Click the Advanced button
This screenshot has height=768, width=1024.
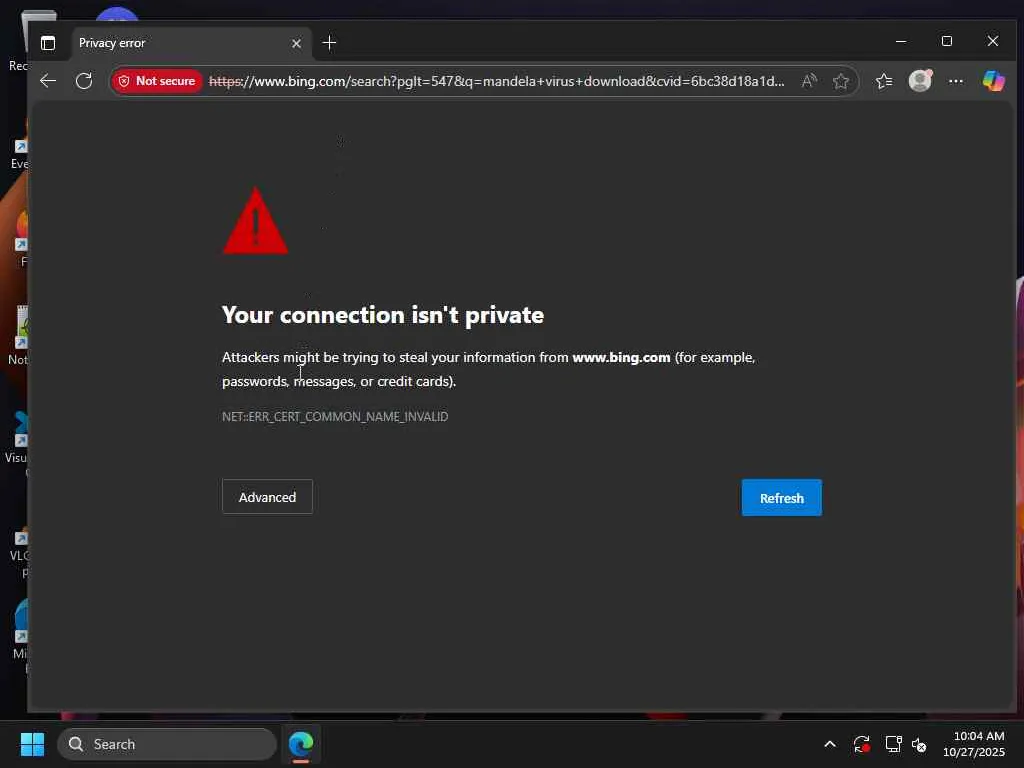267,497
